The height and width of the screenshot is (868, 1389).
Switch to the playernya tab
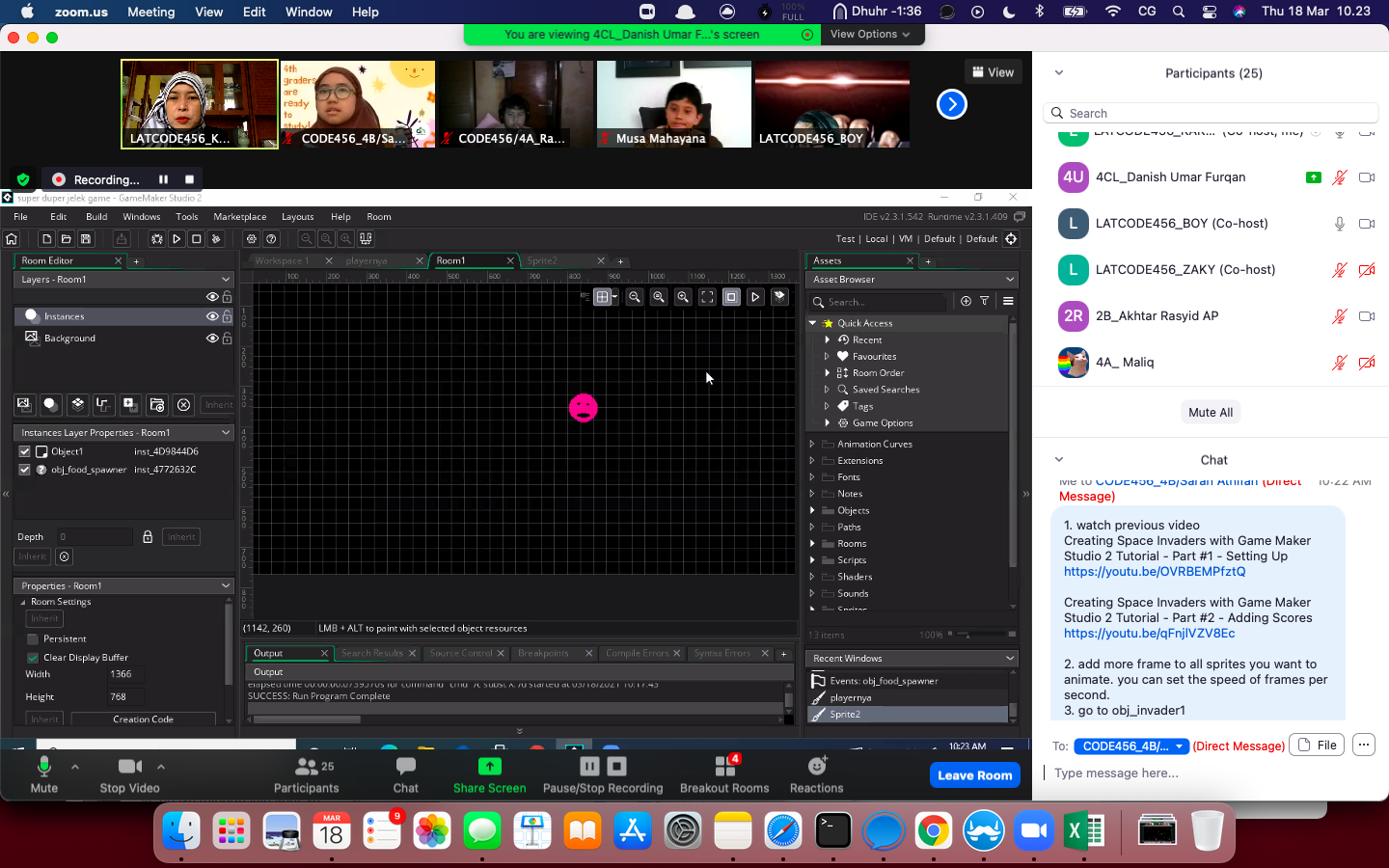click(367, 260)
